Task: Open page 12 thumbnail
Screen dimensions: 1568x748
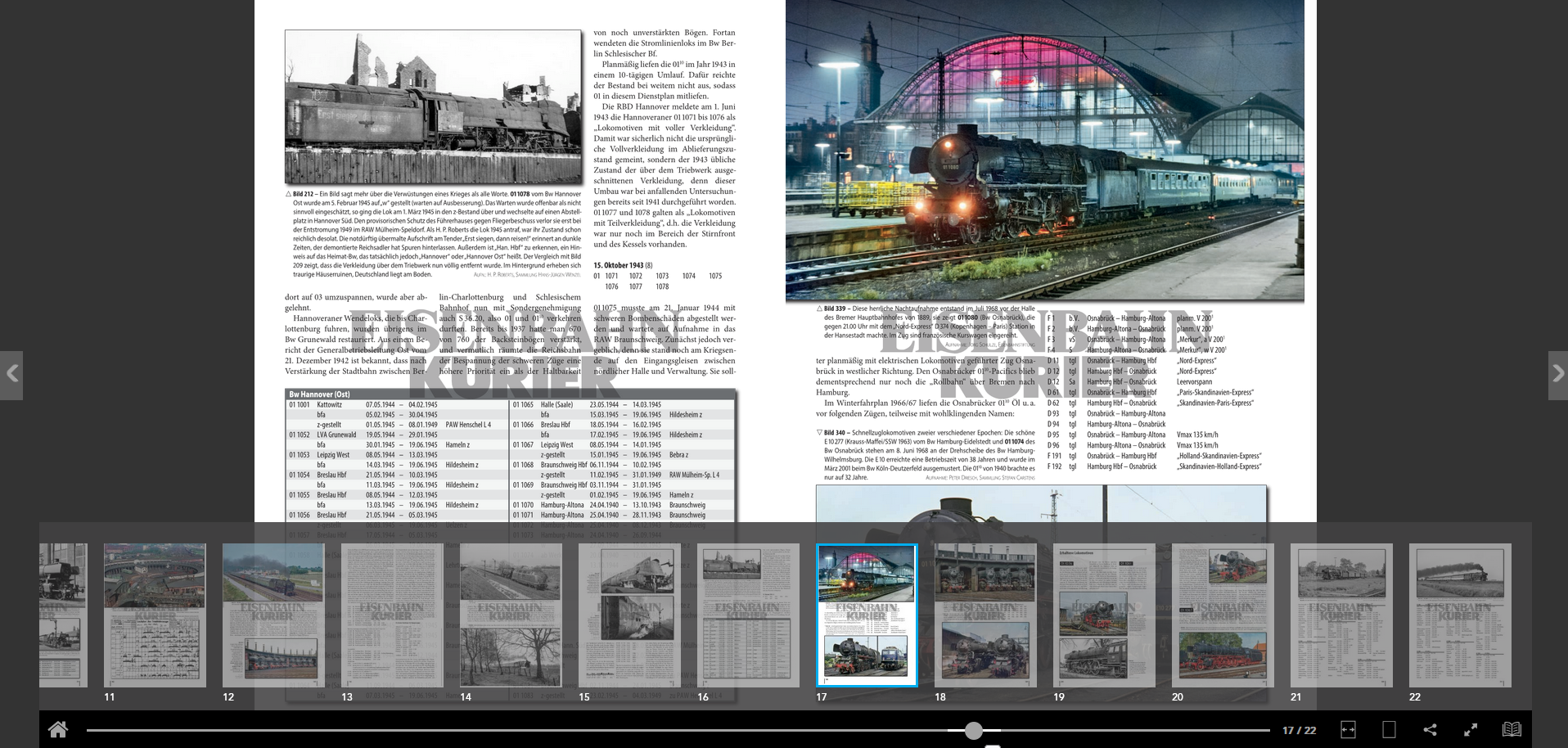Action: click(x=273, y=615)
